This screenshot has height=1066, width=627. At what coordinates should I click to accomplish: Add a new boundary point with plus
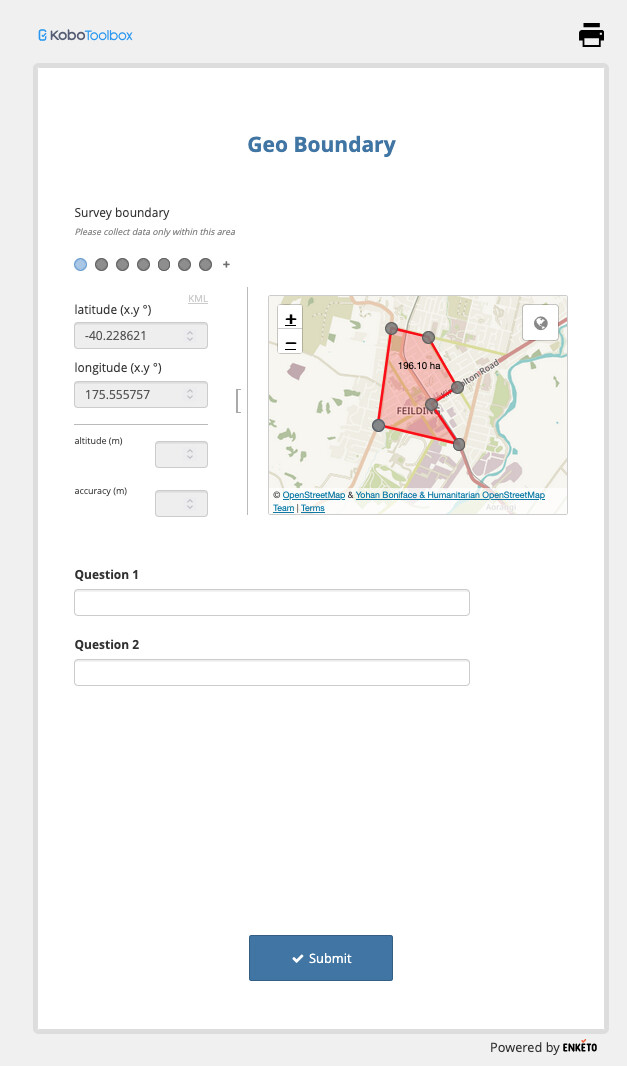[226, 265]
